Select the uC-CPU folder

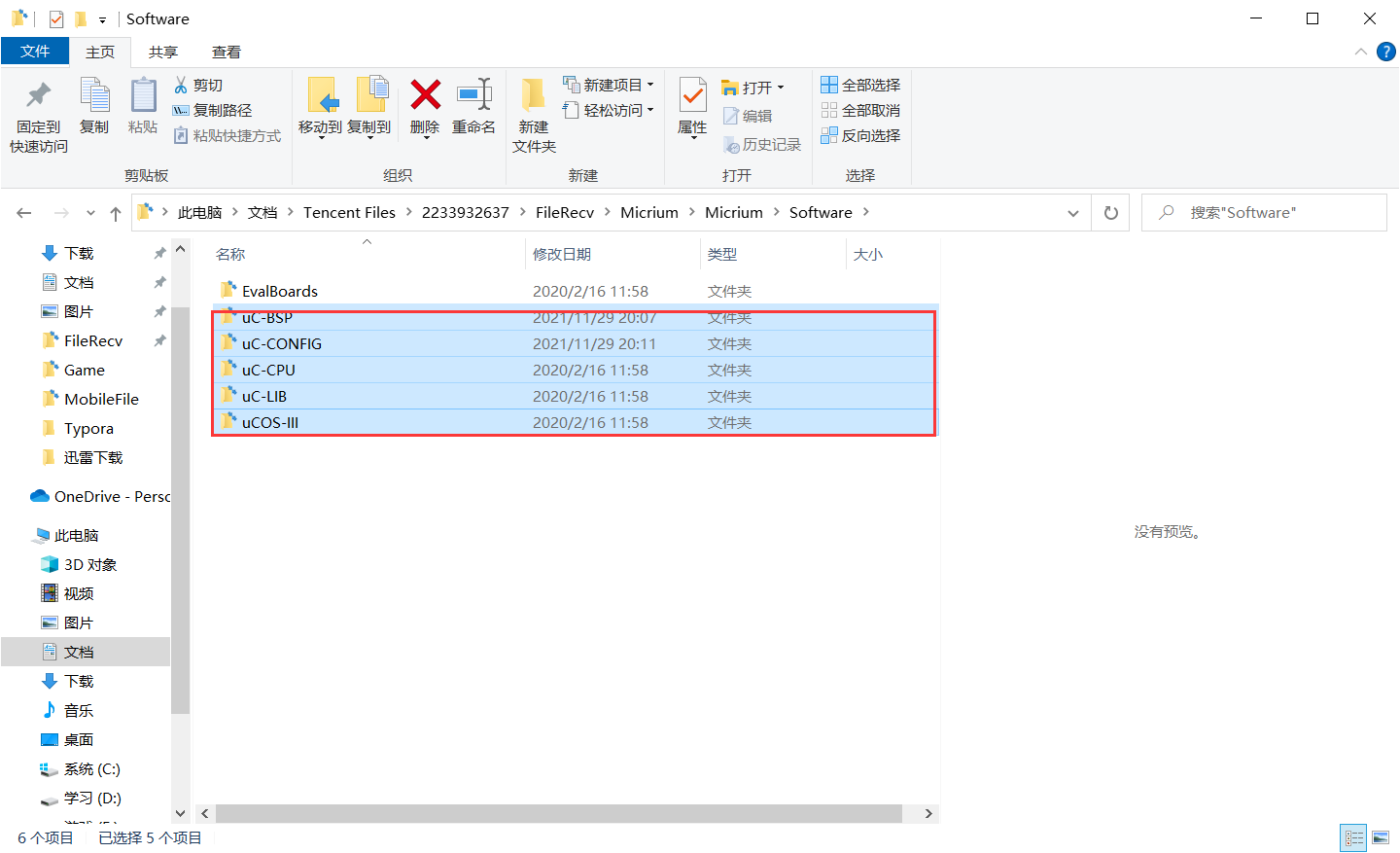pyautogui.click(x=575, y=370)
